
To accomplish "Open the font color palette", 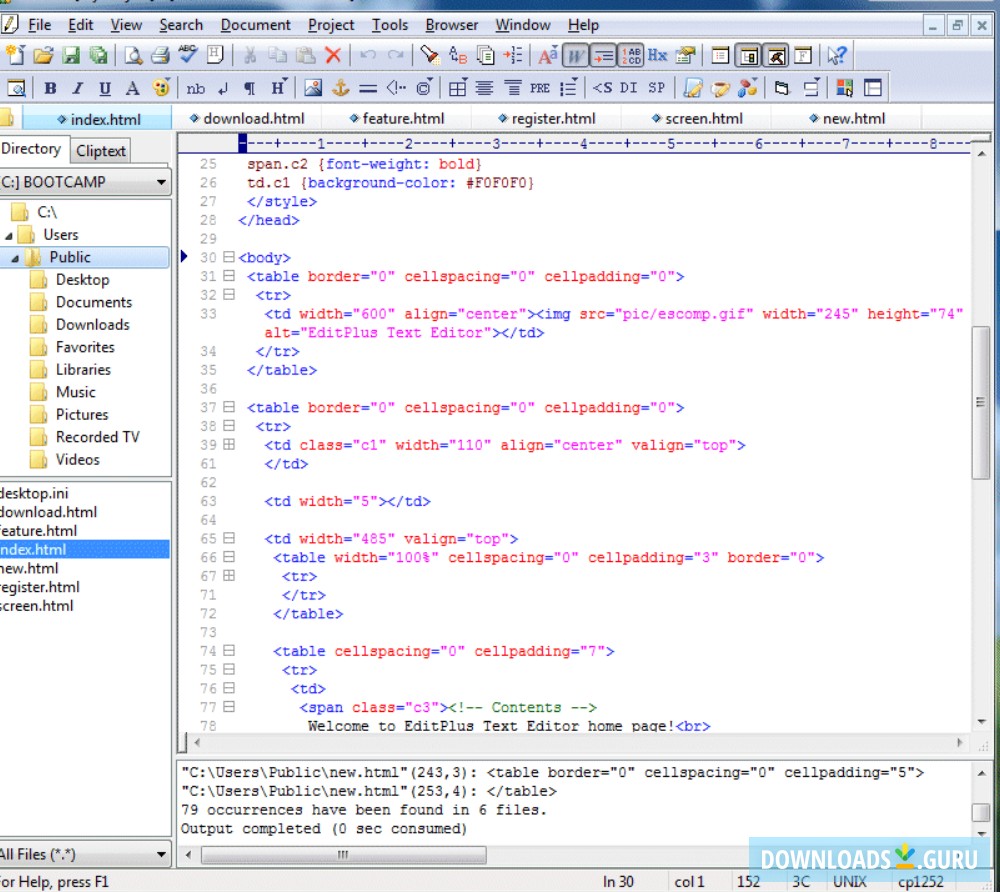I will click(x=160, y=87).
